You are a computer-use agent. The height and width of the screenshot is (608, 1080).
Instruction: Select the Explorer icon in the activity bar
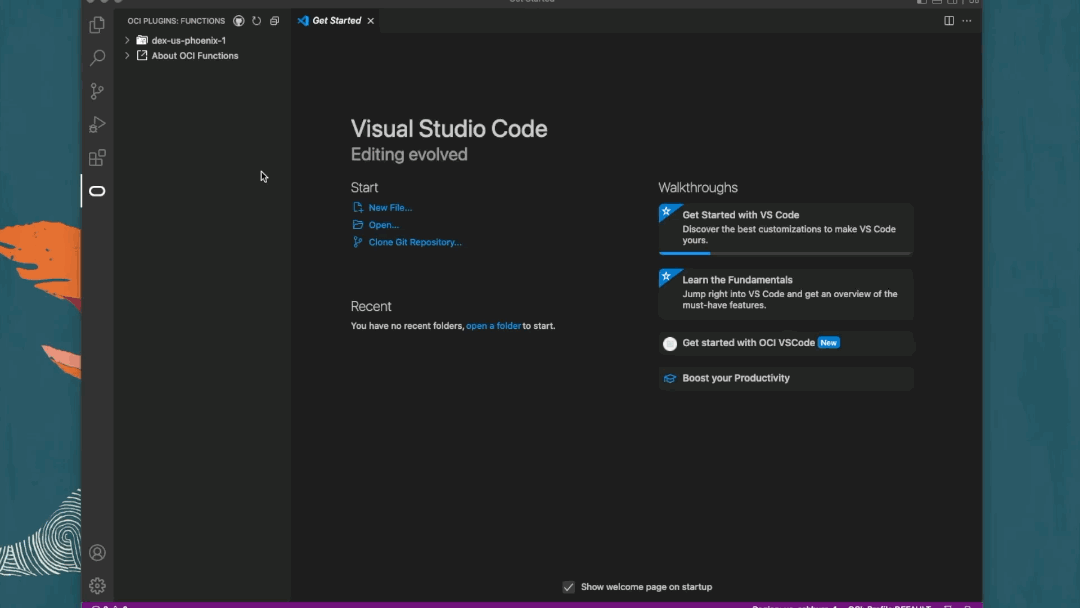coord(97,24)
